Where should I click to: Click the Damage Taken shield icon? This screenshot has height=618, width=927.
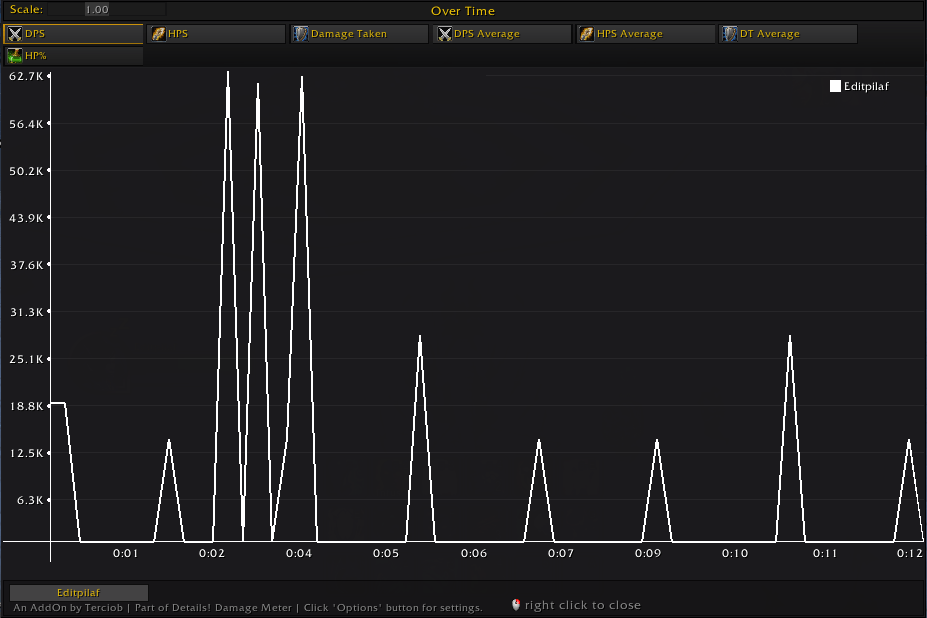(301, 34)
